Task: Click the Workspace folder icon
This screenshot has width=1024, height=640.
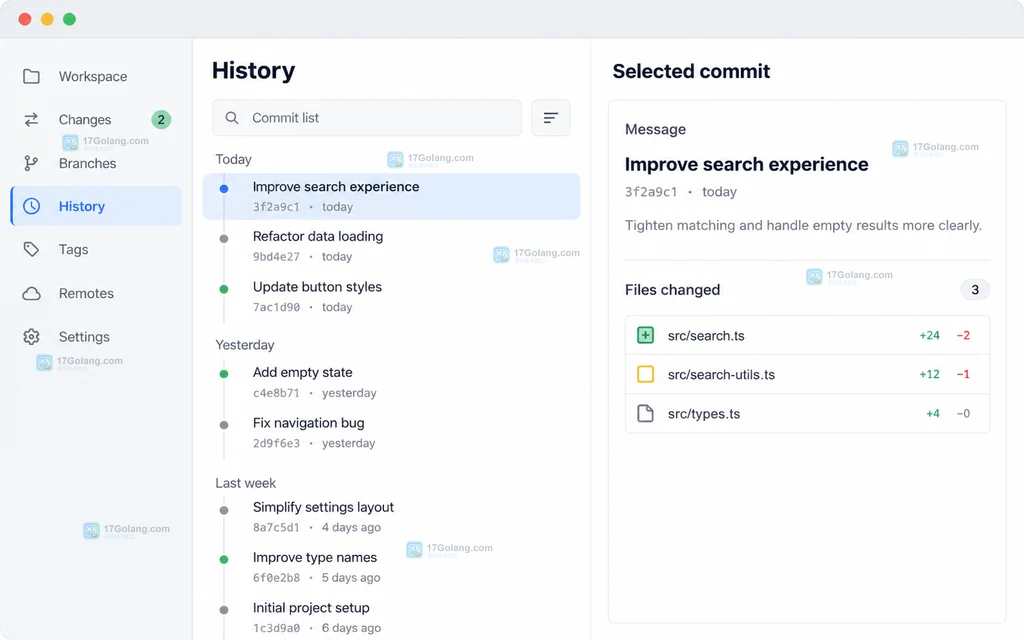Action: click(x=31, y=76)
